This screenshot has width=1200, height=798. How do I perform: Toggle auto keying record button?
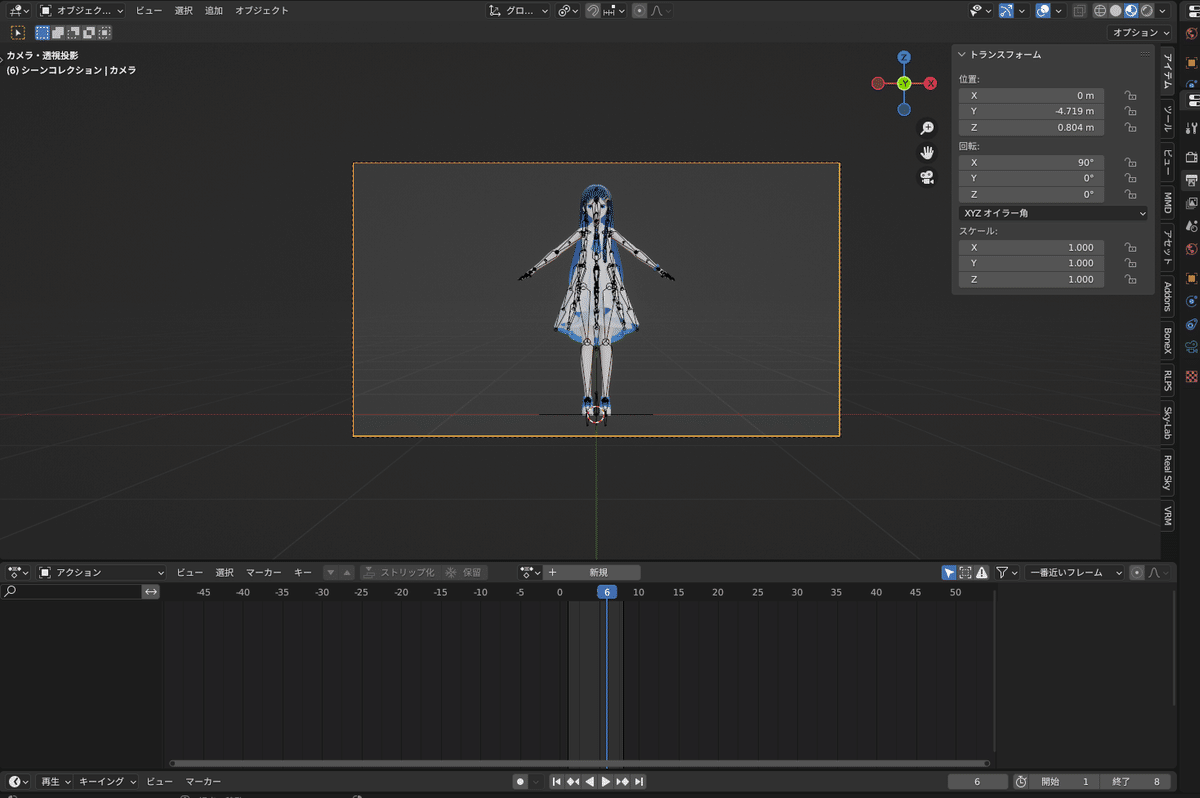(520, 781)
